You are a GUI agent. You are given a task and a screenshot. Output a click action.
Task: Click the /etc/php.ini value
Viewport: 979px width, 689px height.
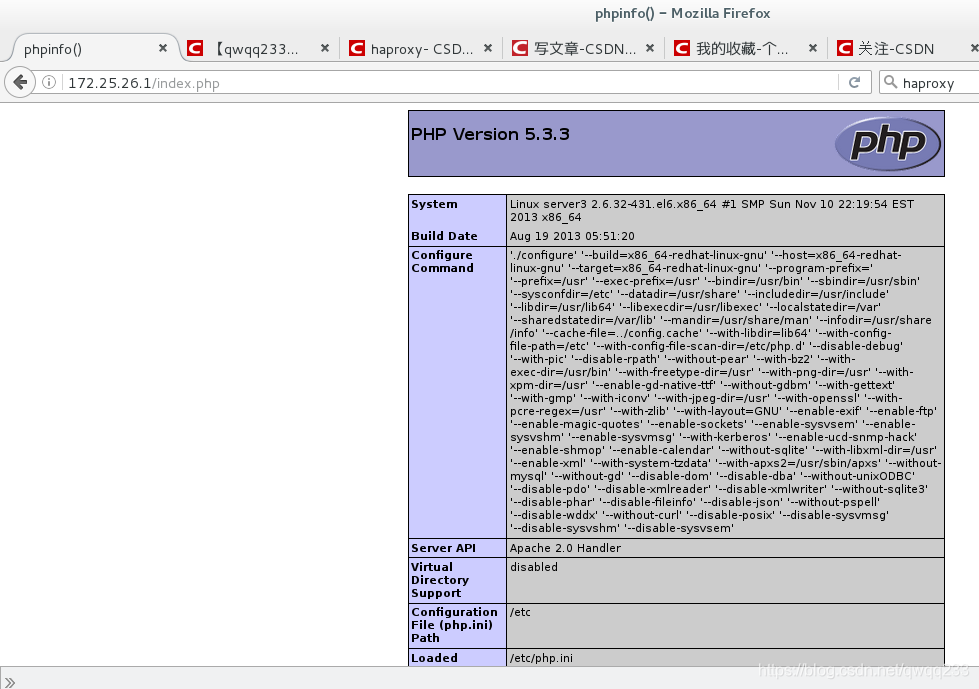(541, 658)
